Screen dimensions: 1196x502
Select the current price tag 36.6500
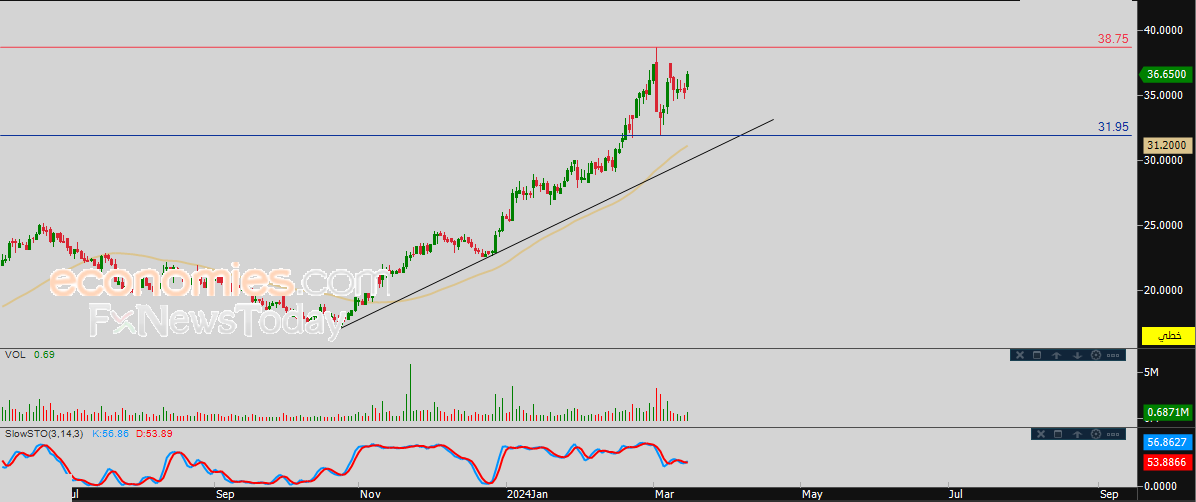1166,74
